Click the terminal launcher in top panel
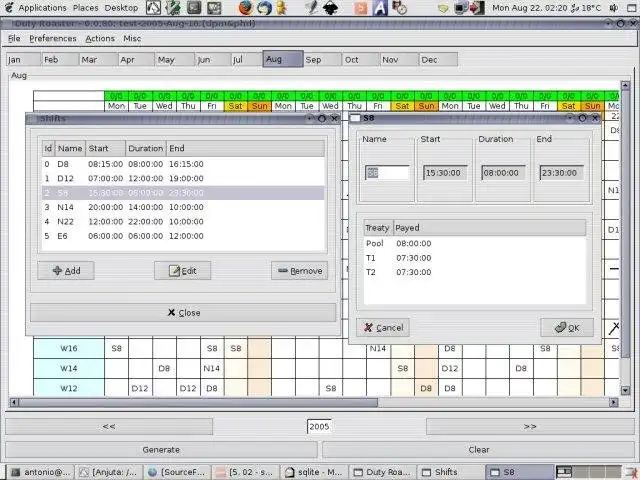 click(x=194, y=8)
